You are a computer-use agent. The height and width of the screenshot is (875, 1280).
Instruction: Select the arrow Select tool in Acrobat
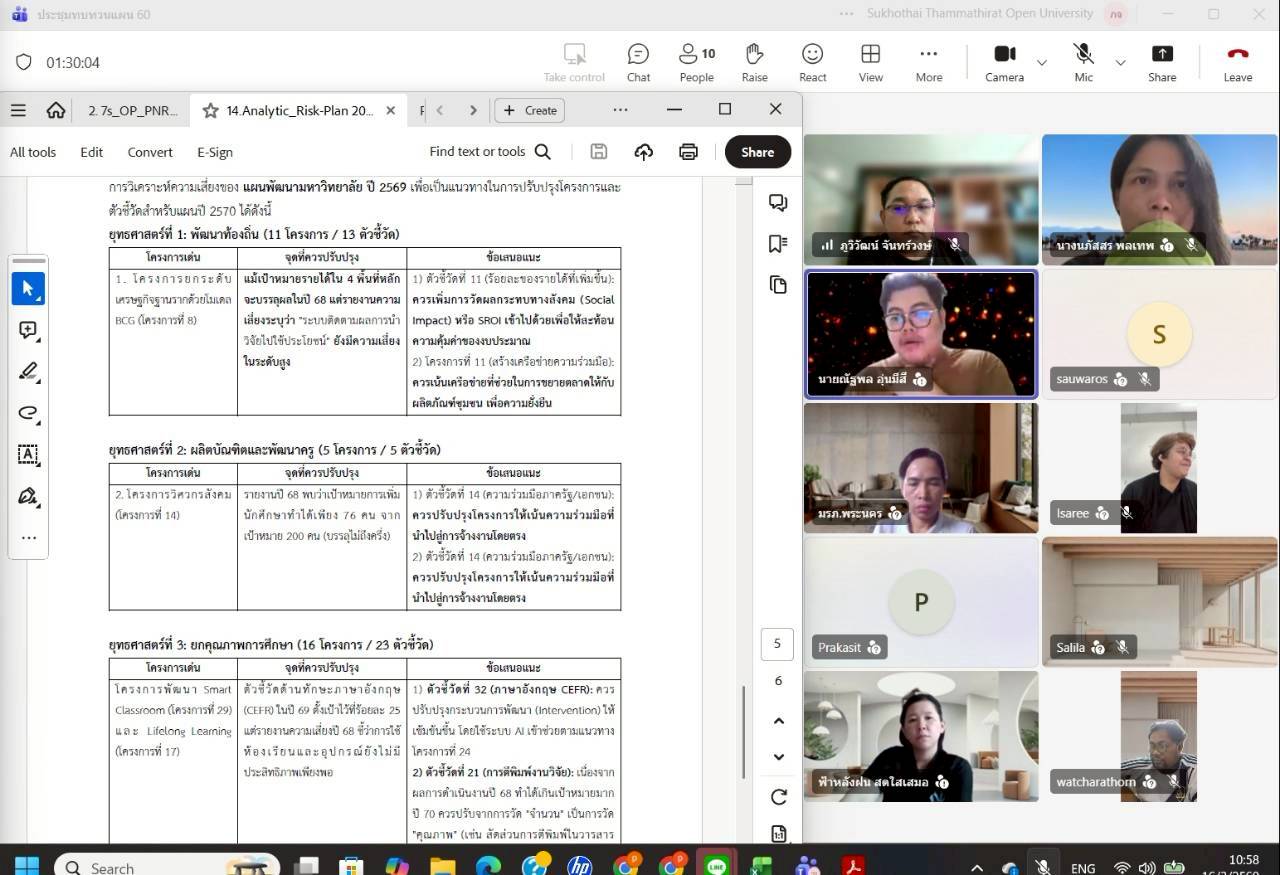point(28,289)
